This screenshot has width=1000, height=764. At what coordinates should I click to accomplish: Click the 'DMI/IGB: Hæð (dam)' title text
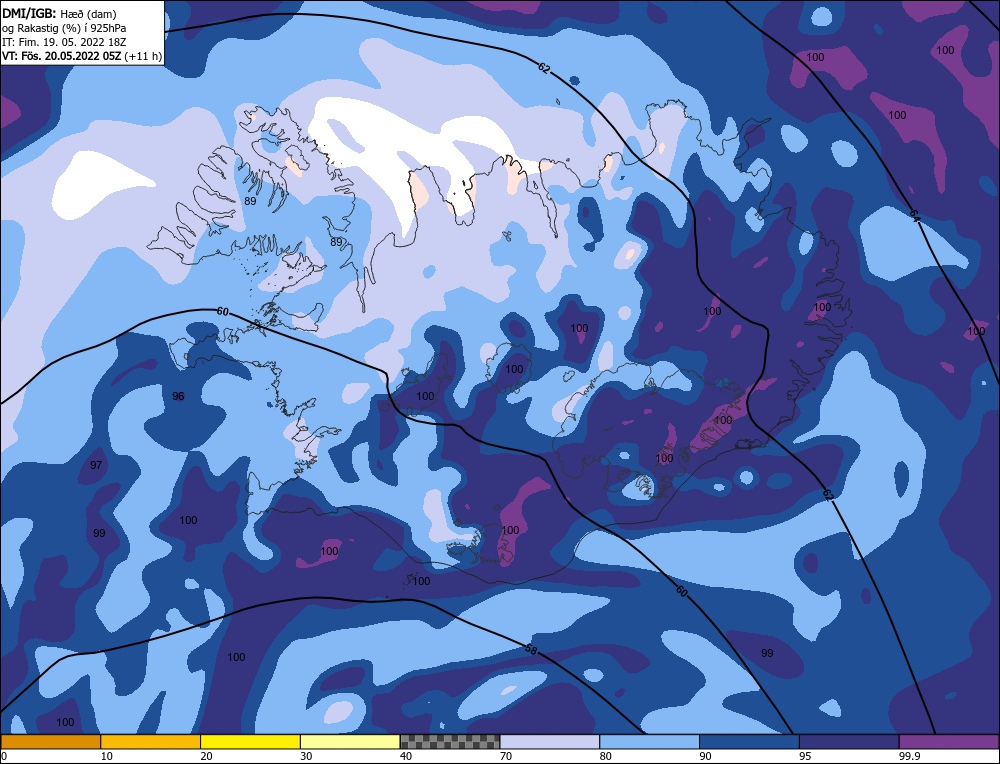pyautogui.click(x=59, y=13)
